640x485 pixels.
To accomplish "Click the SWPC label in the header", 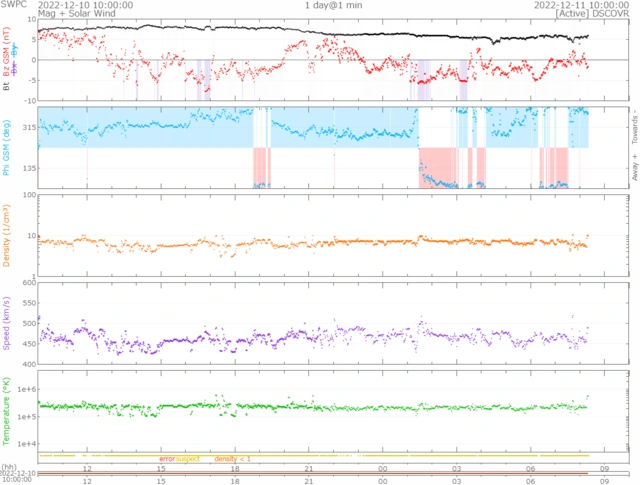I will point(12,6).
